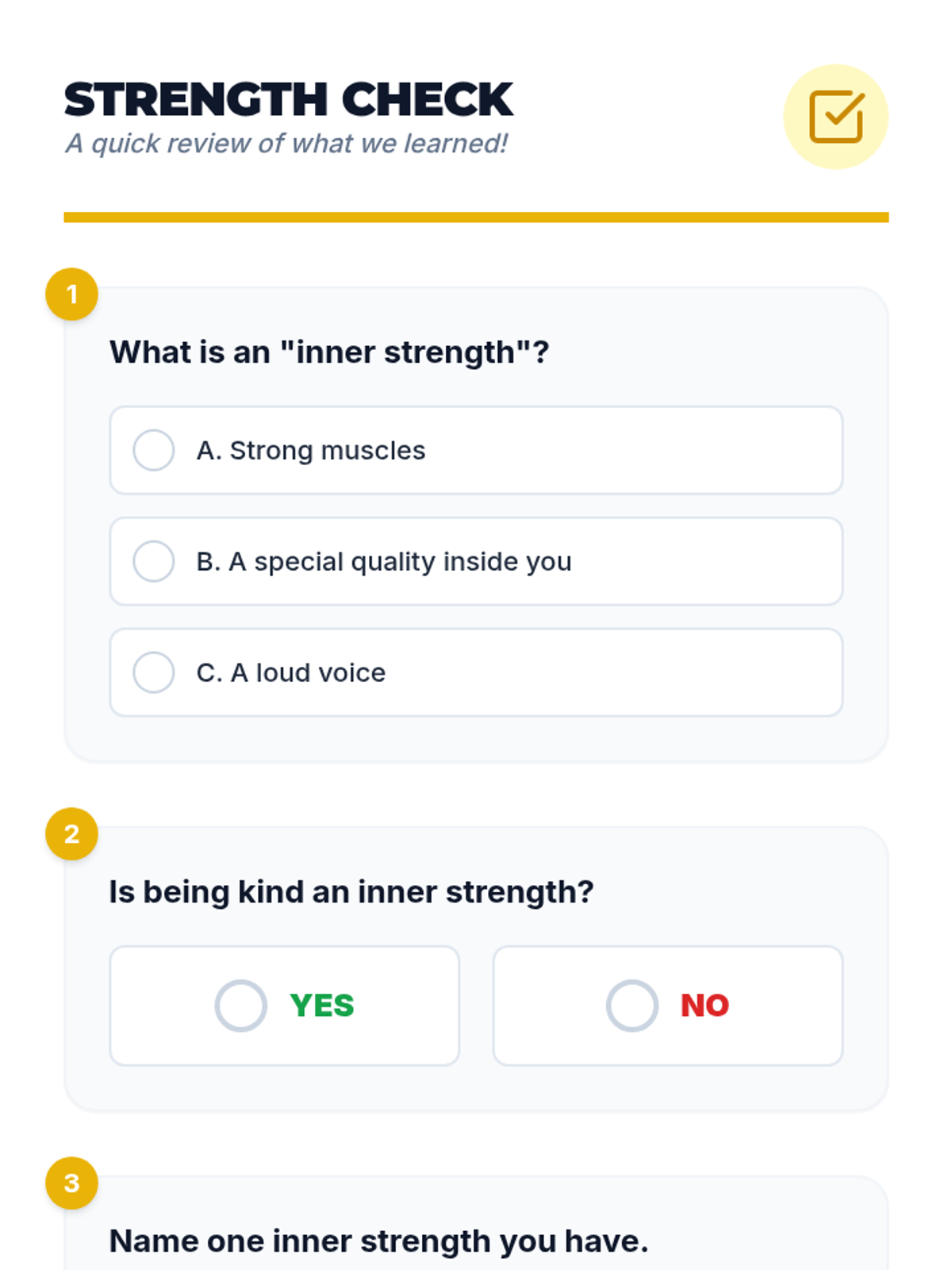Click the 'A quick review' subtitle
The image size is (952, 1270).
[x=286, y=144]
